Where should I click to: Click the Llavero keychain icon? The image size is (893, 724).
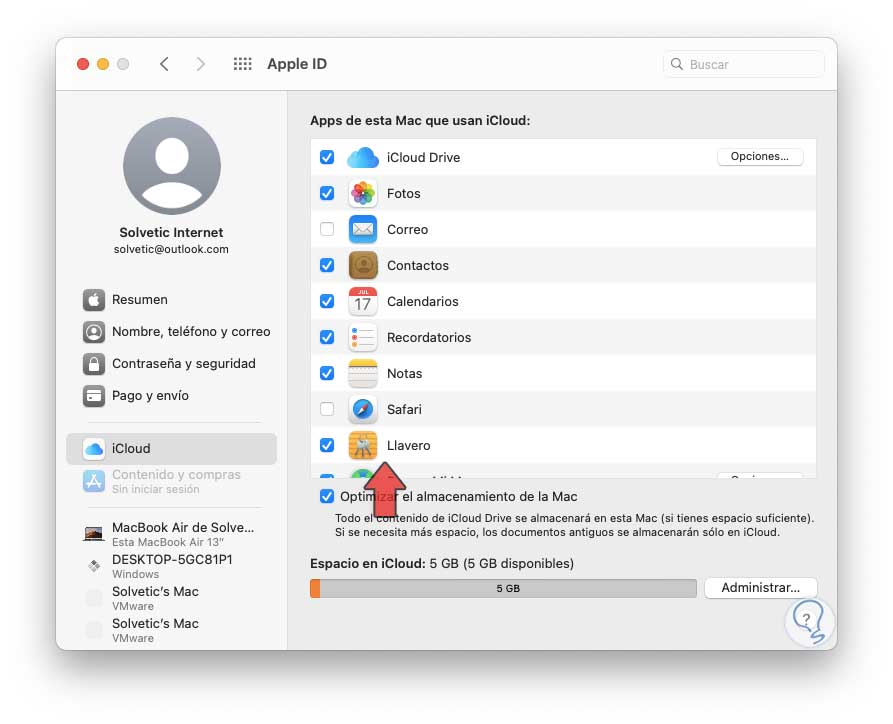pos(363,445)
